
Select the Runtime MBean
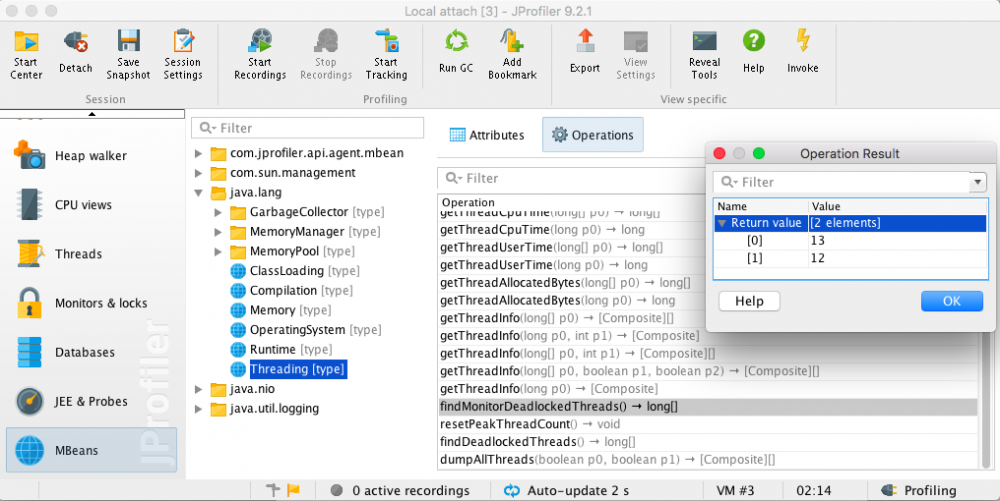pos(281,350)
